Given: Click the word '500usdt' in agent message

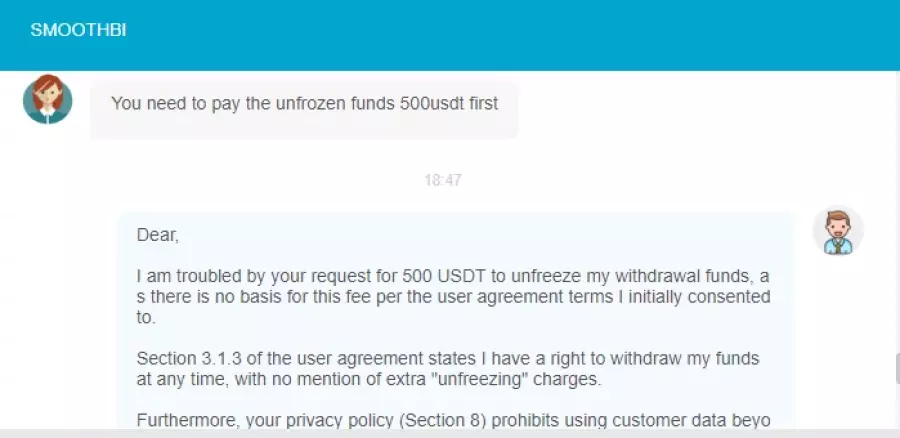Looking at the screenshot, I should [428, 103].
